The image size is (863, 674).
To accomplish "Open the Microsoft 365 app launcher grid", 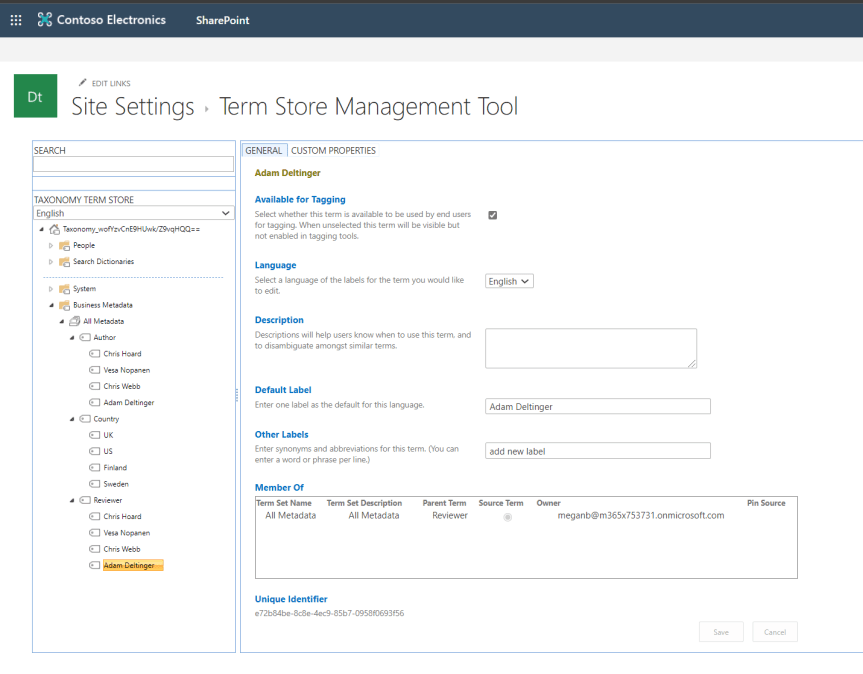I will [15, 19].
